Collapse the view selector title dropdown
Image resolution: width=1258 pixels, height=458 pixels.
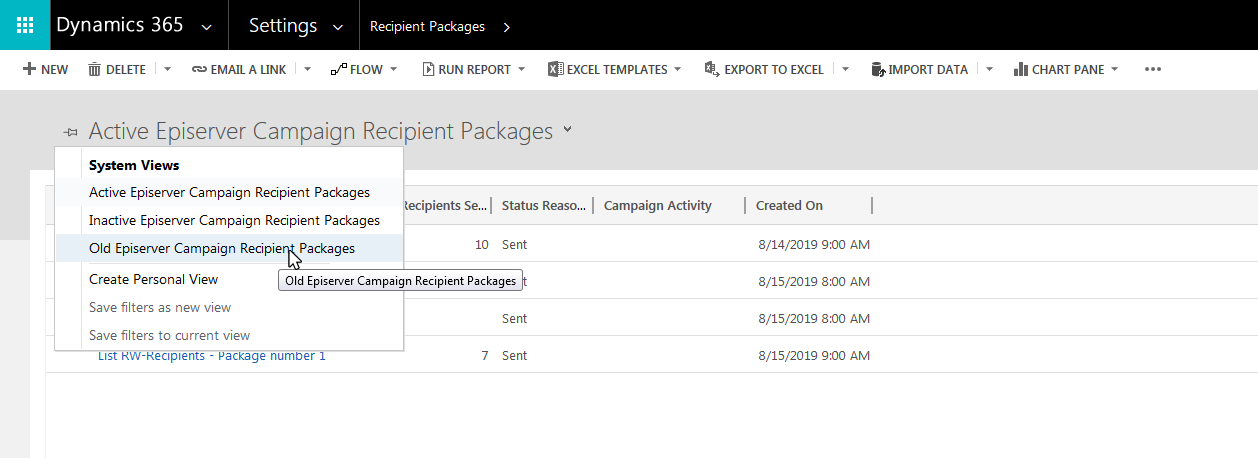568,130
